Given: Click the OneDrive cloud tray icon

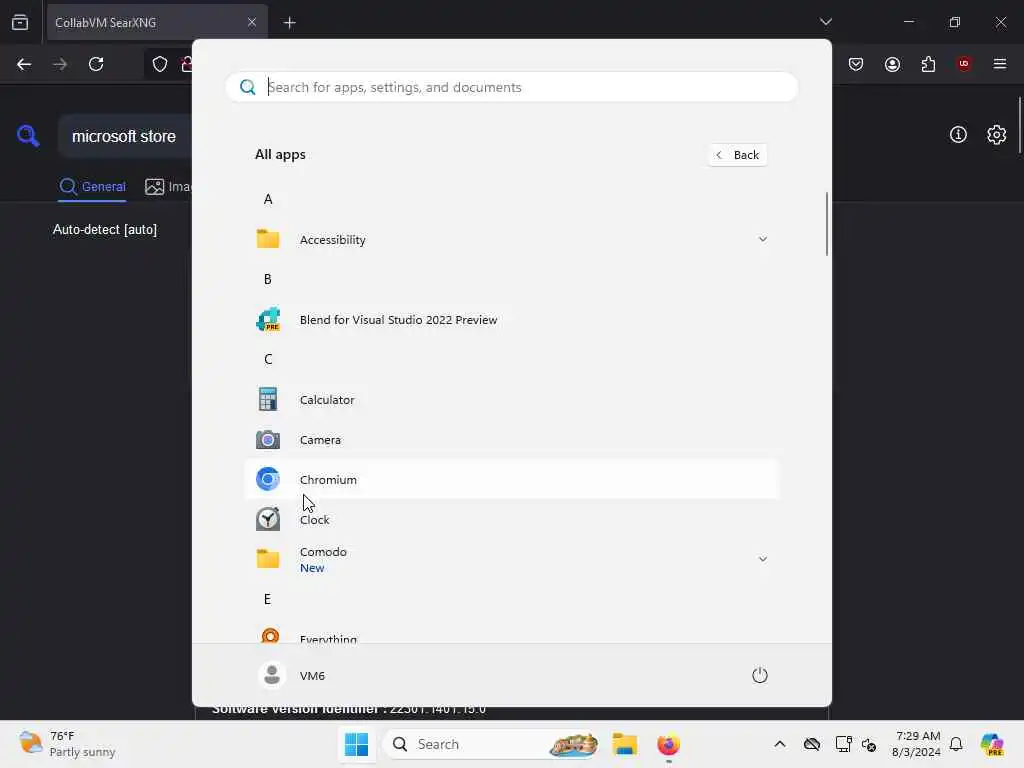Looking at the screenshot, I should tap(811, 744).
